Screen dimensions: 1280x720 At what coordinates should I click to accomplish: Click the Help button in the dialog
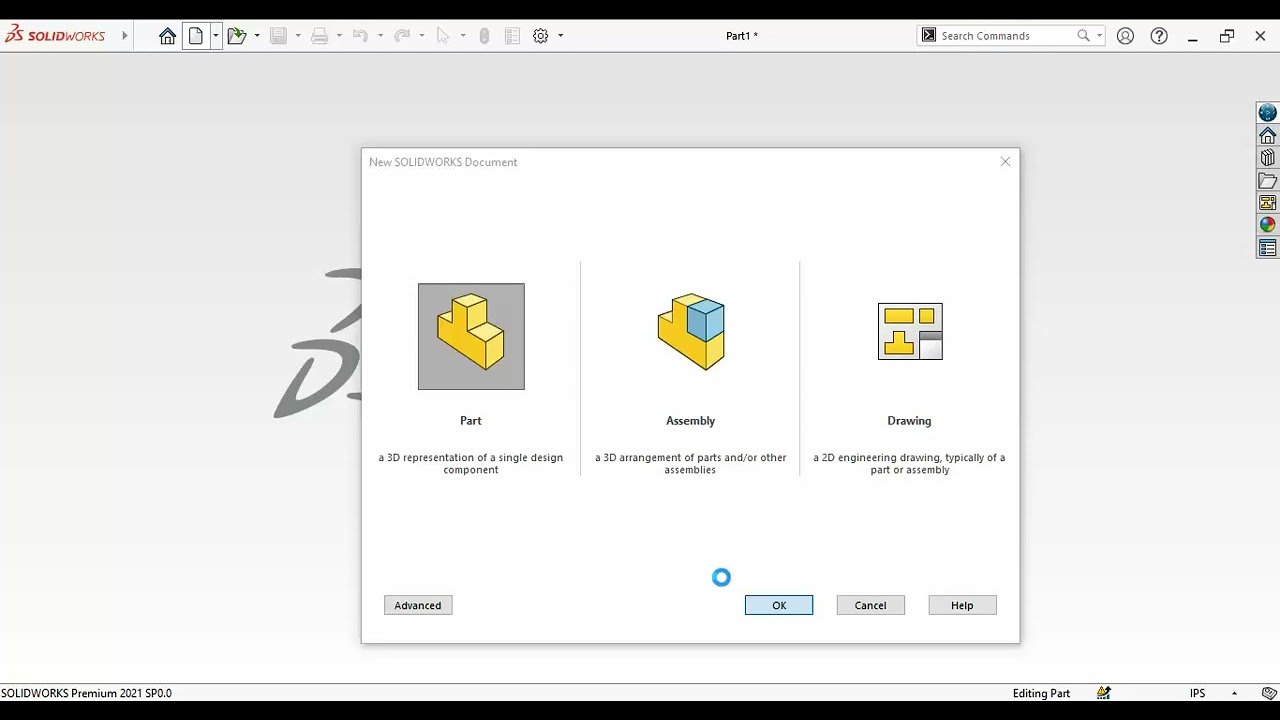(x=962, y=605)
